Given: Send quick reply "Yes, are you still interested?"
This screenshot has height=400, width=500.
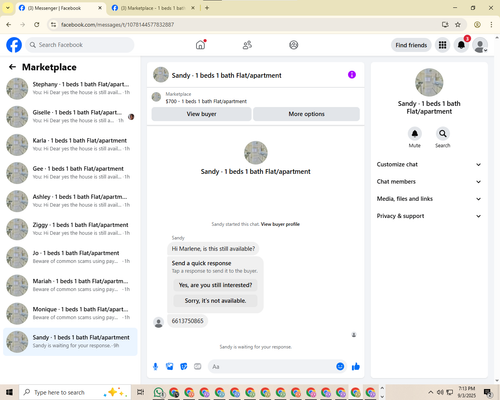Looking at the screenshot, I should click(x=215, y=285).
